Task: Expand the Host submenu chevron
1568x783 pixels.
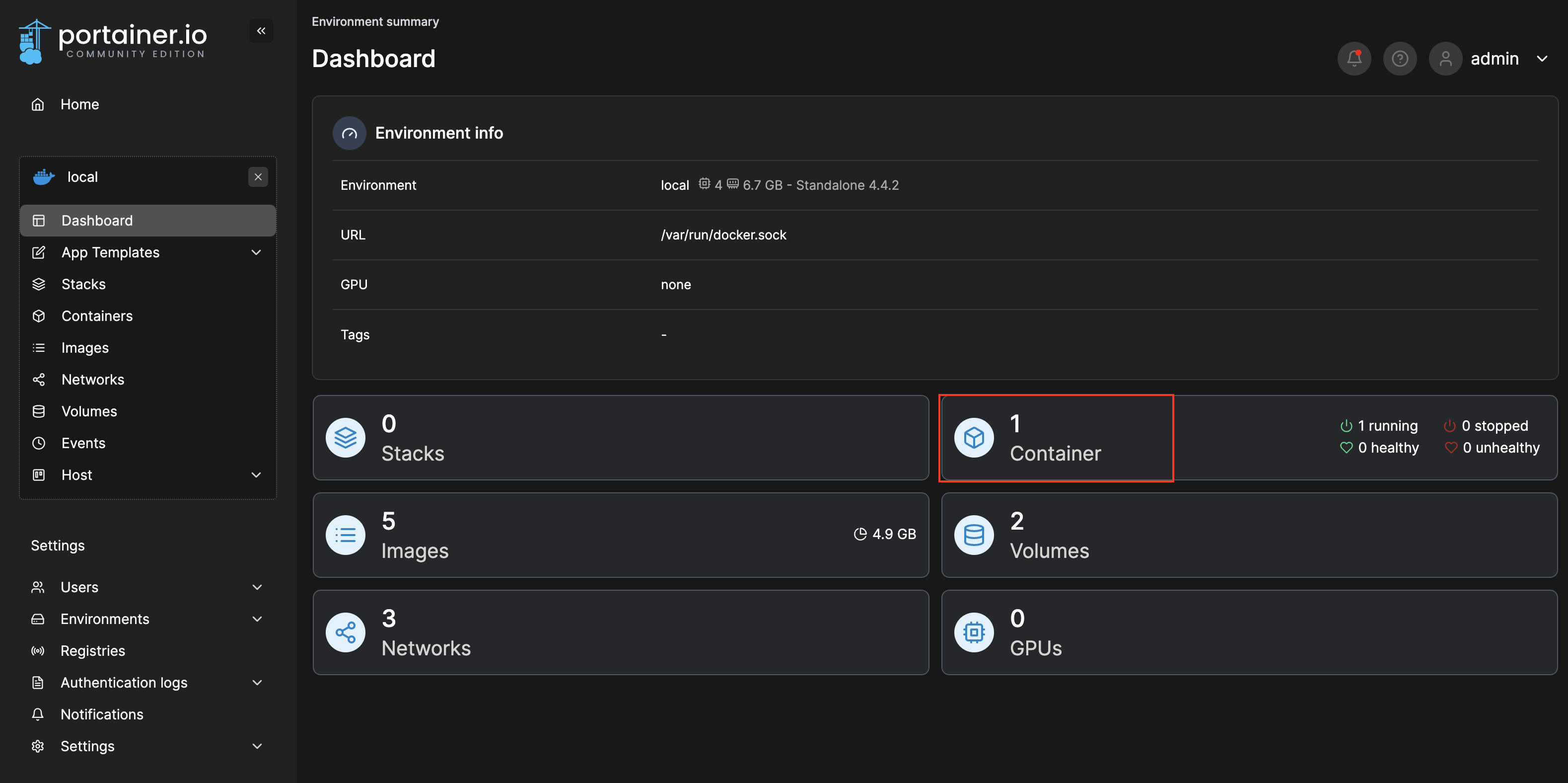Action: click(x=256, y=475)
